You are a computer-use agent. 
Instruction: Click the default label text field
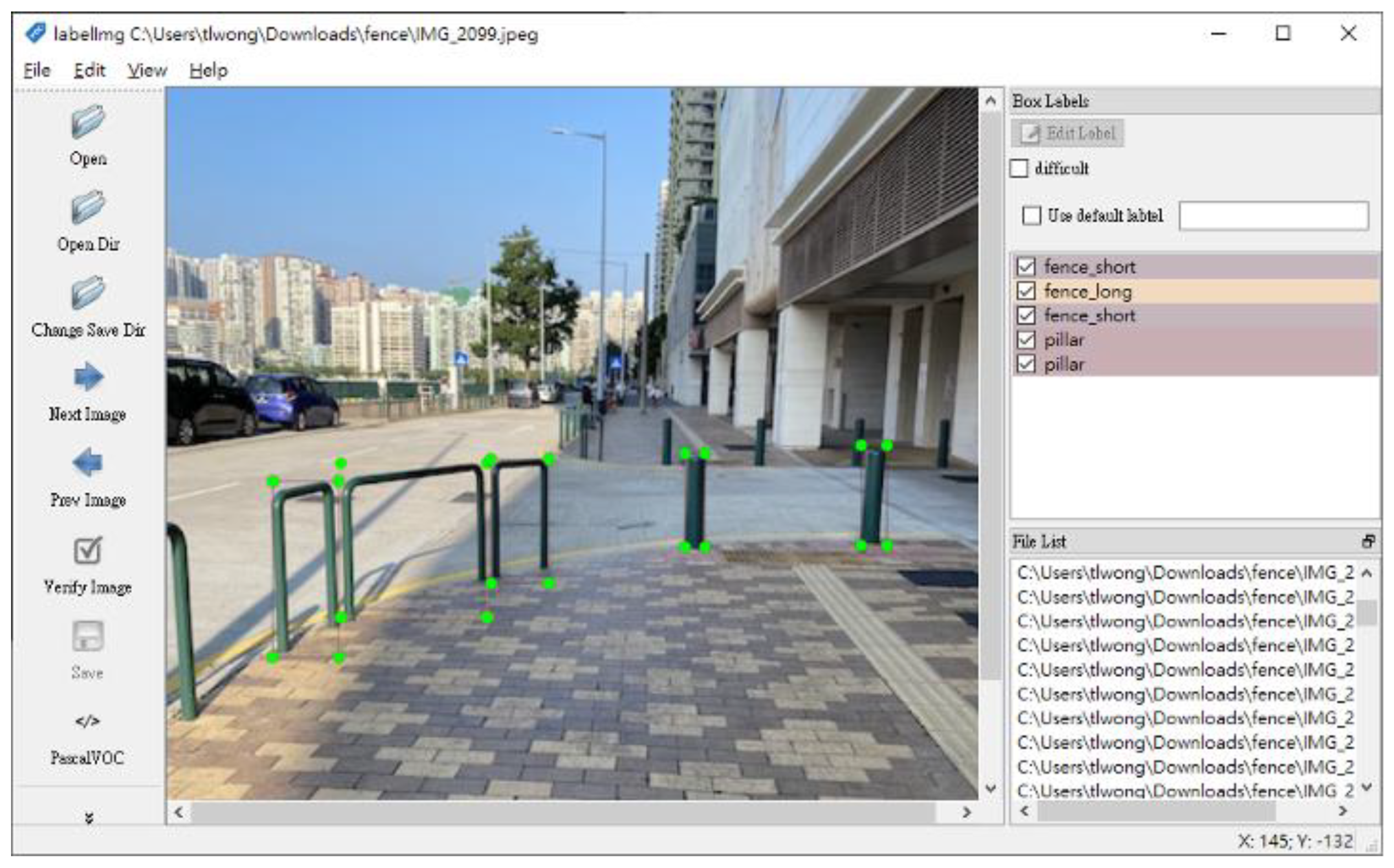(x=1274, y=215)
